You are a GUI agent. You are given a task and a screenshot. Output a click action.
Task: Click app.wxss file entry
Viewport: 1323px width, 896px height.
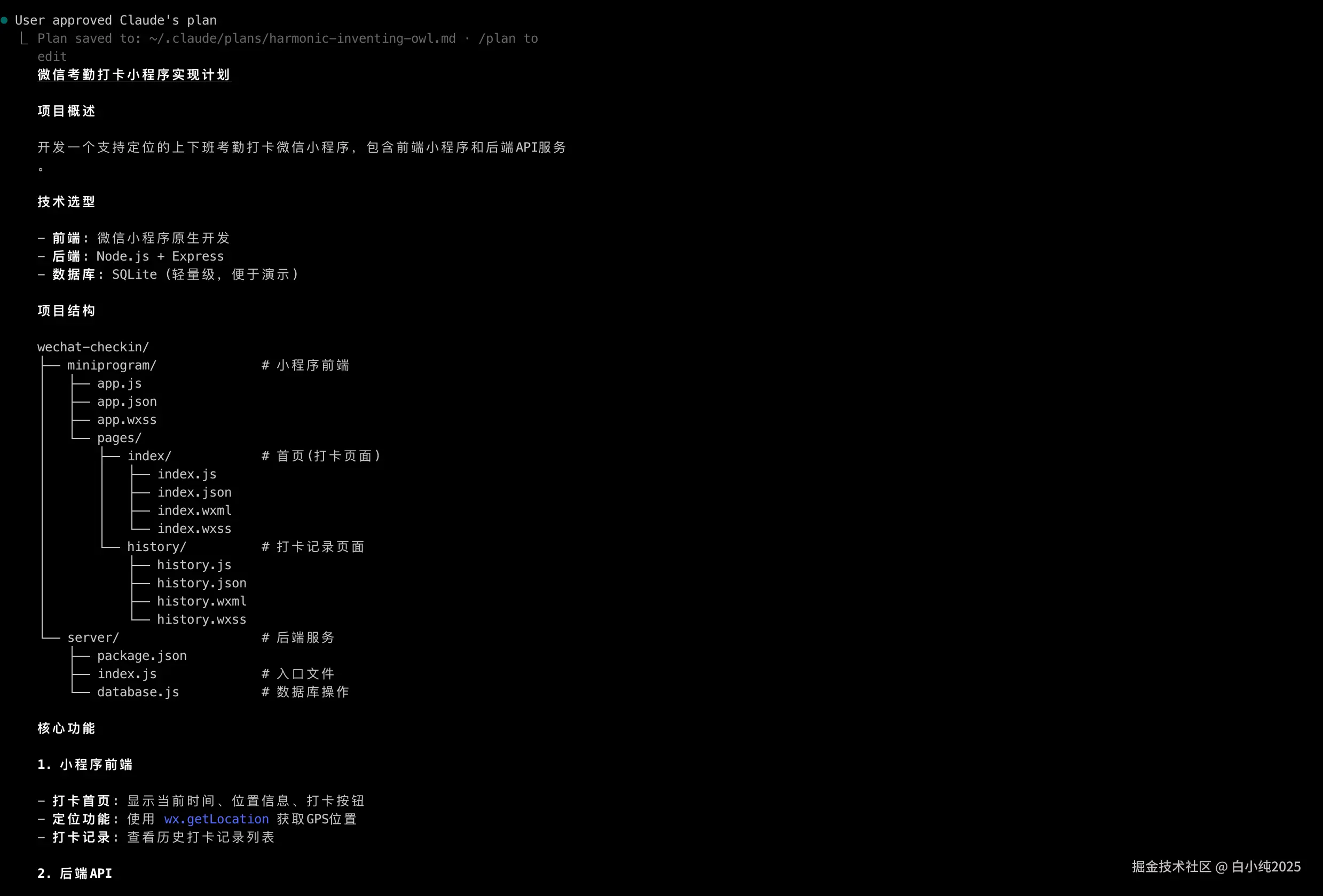[x=127, y=420]
